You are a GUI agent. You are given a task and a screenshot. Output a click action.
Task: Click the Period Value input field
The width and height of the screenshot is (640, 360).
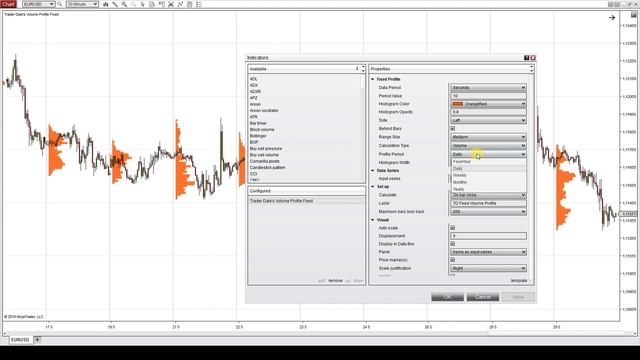[x=488, y=96]
